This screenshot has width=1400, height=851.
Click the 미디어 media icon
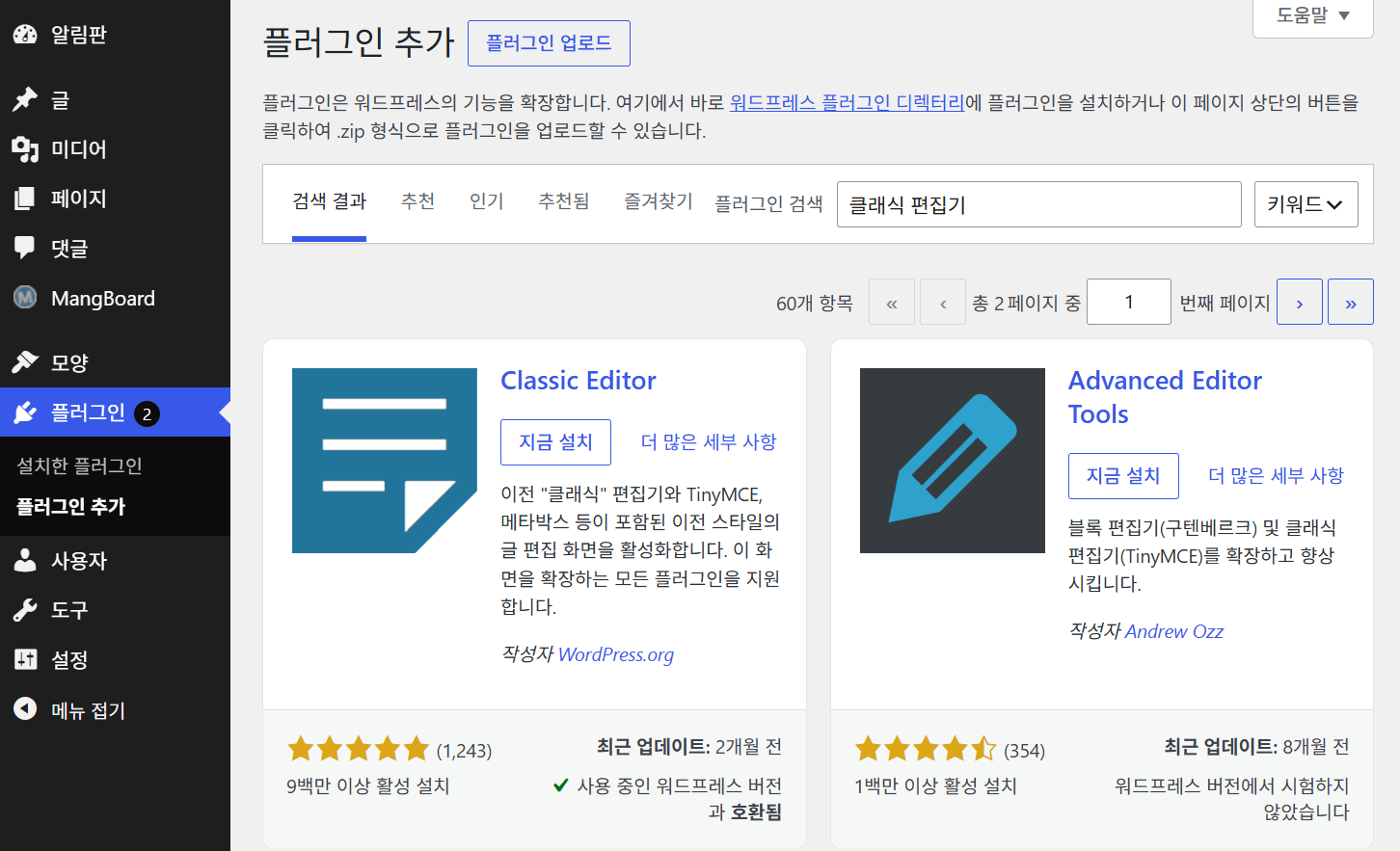(x=25, y=149)
